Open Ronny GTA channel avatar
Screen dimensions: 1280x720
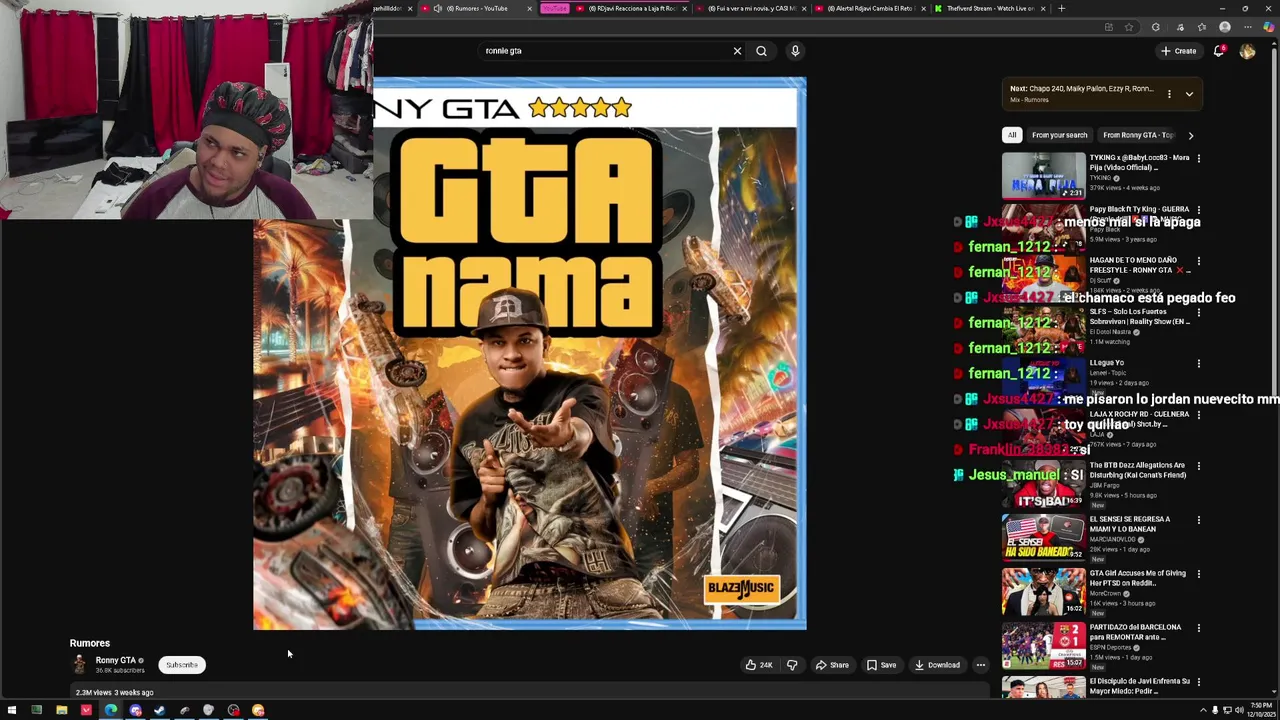(80, 665)
